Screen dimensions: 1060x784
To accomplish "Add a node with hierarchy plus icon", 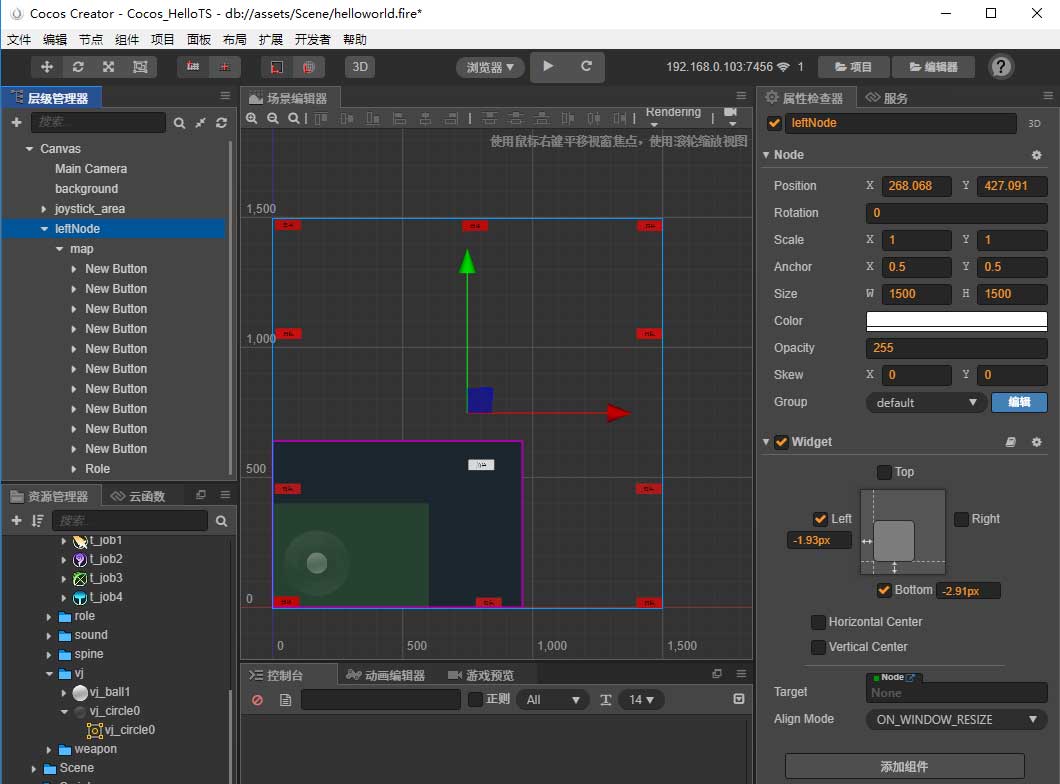I will [16, 122].
